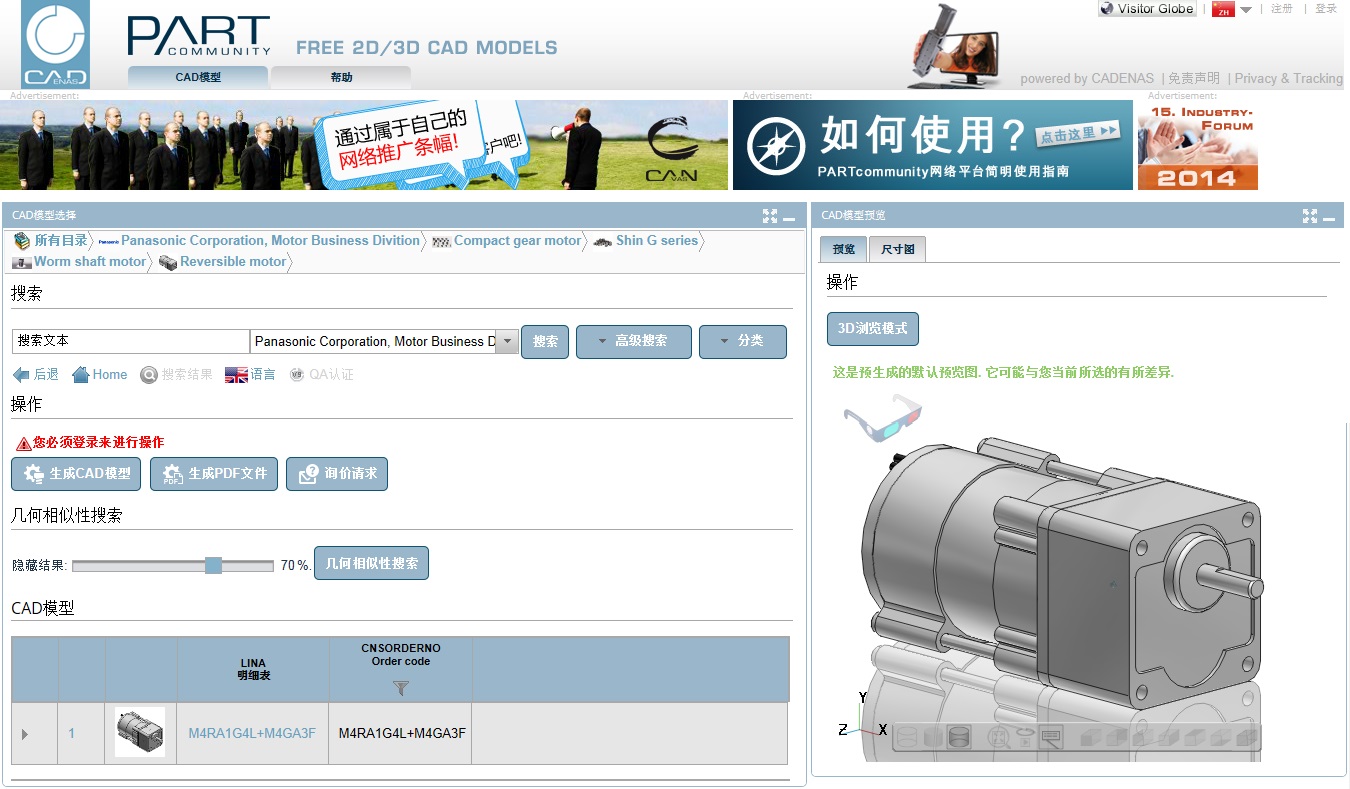Click the 网络推广条幅 advertisement banner
Image resolution: width=1350 pixels, height=789 pixels.
coord(364,145)
